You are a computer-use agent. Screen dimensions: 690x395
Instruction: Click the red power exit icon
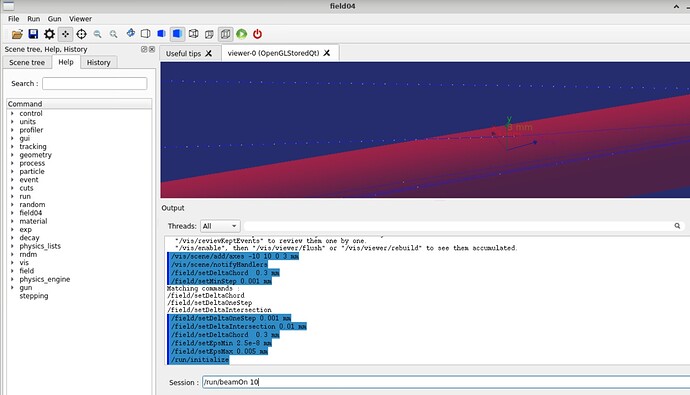coord(257,34)
